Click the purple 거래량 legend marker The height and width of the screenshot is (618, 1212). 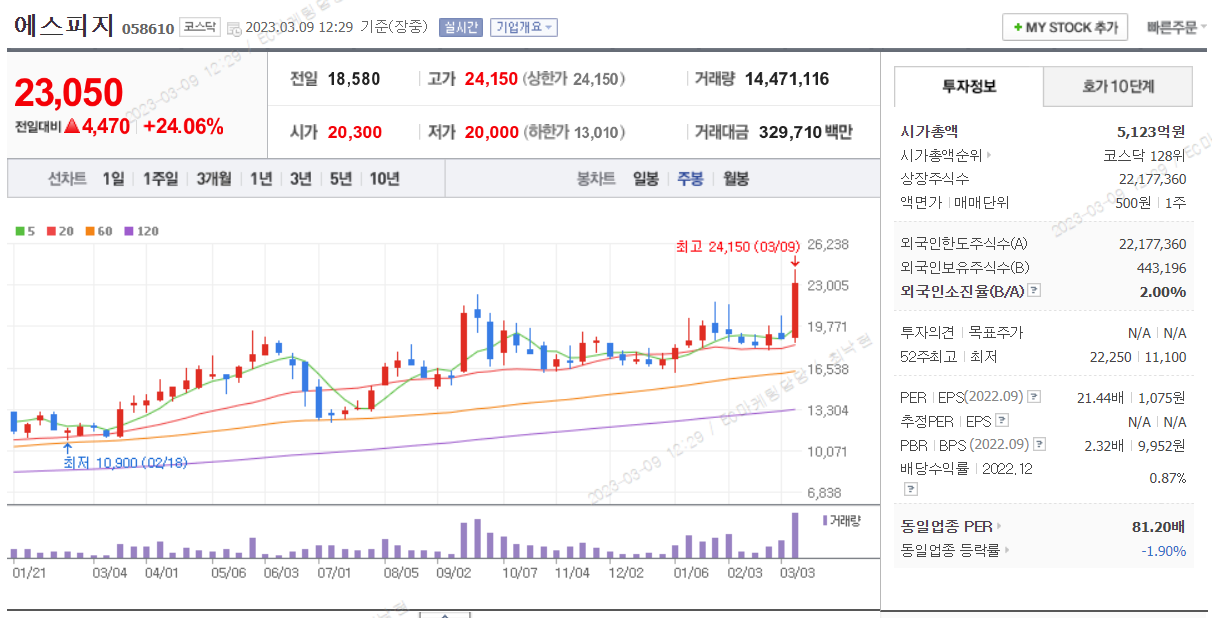pyautogui.click(x=825, y=520)
